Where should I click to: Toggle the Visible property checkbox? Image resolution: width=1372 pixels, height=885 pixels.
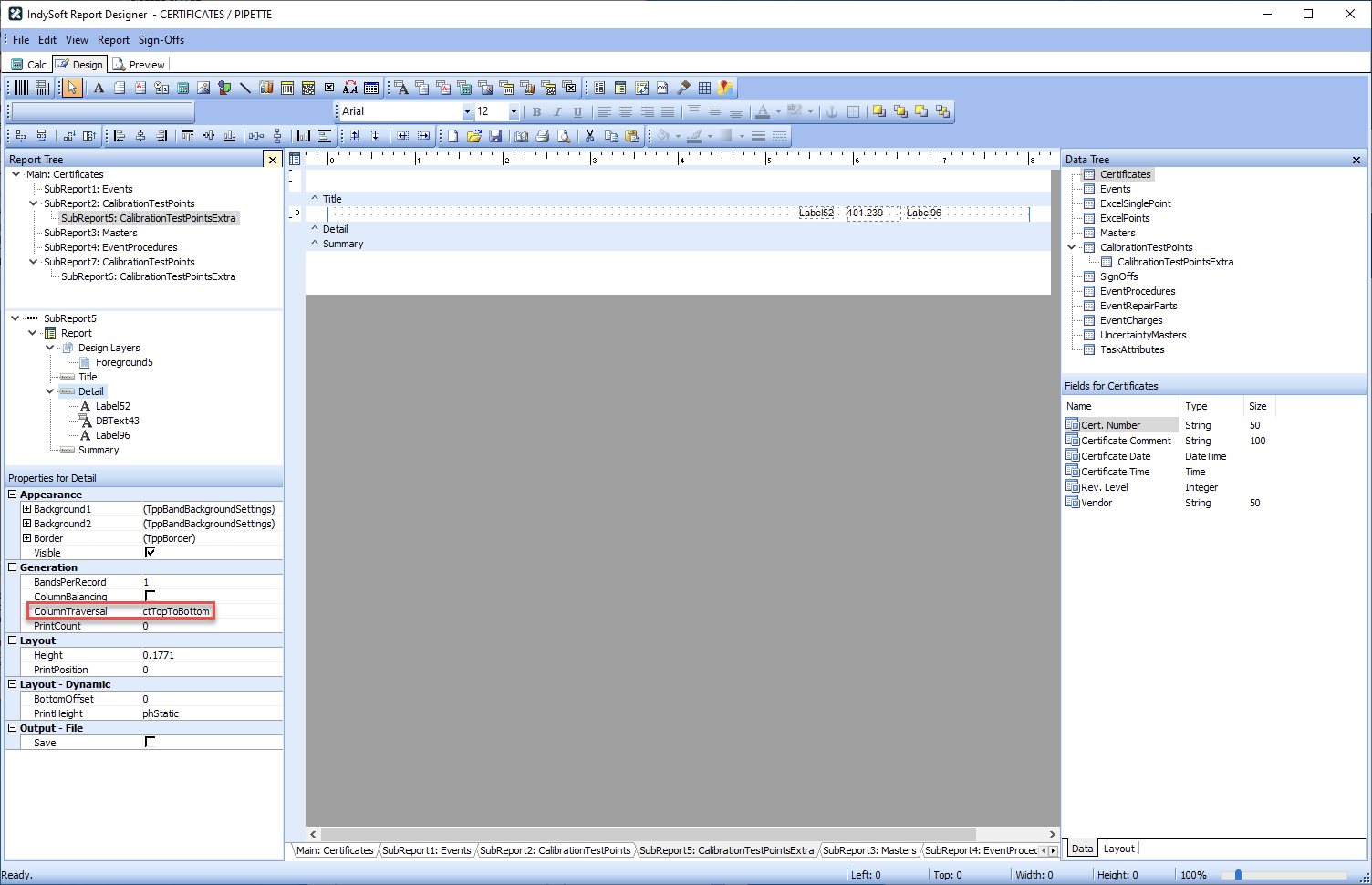[x=151, y=552]
